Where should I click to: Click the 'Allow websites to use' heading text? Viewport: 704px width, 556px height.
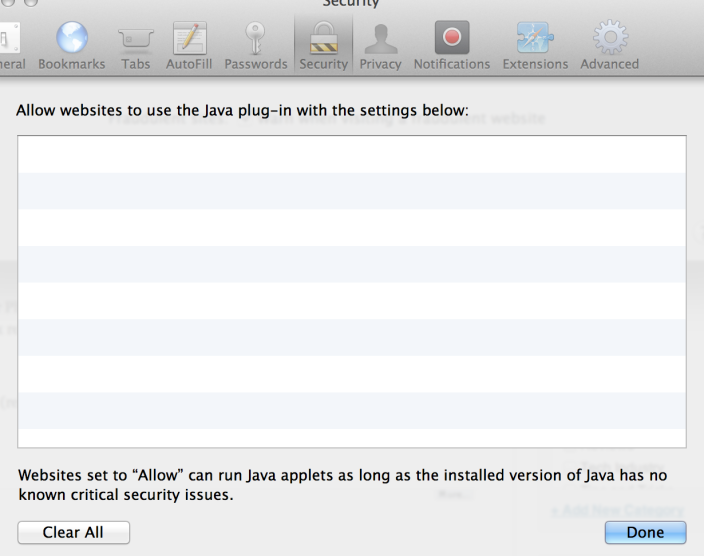[242, 109]
